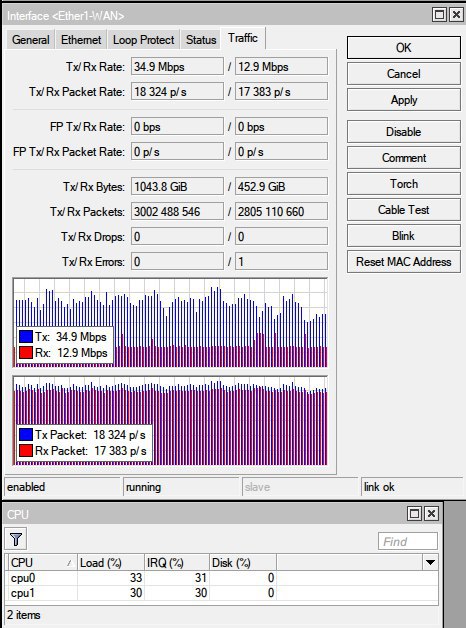Switch to the Ethernet tab
This screenshot has height=628, width=466.
click(81, 40)
